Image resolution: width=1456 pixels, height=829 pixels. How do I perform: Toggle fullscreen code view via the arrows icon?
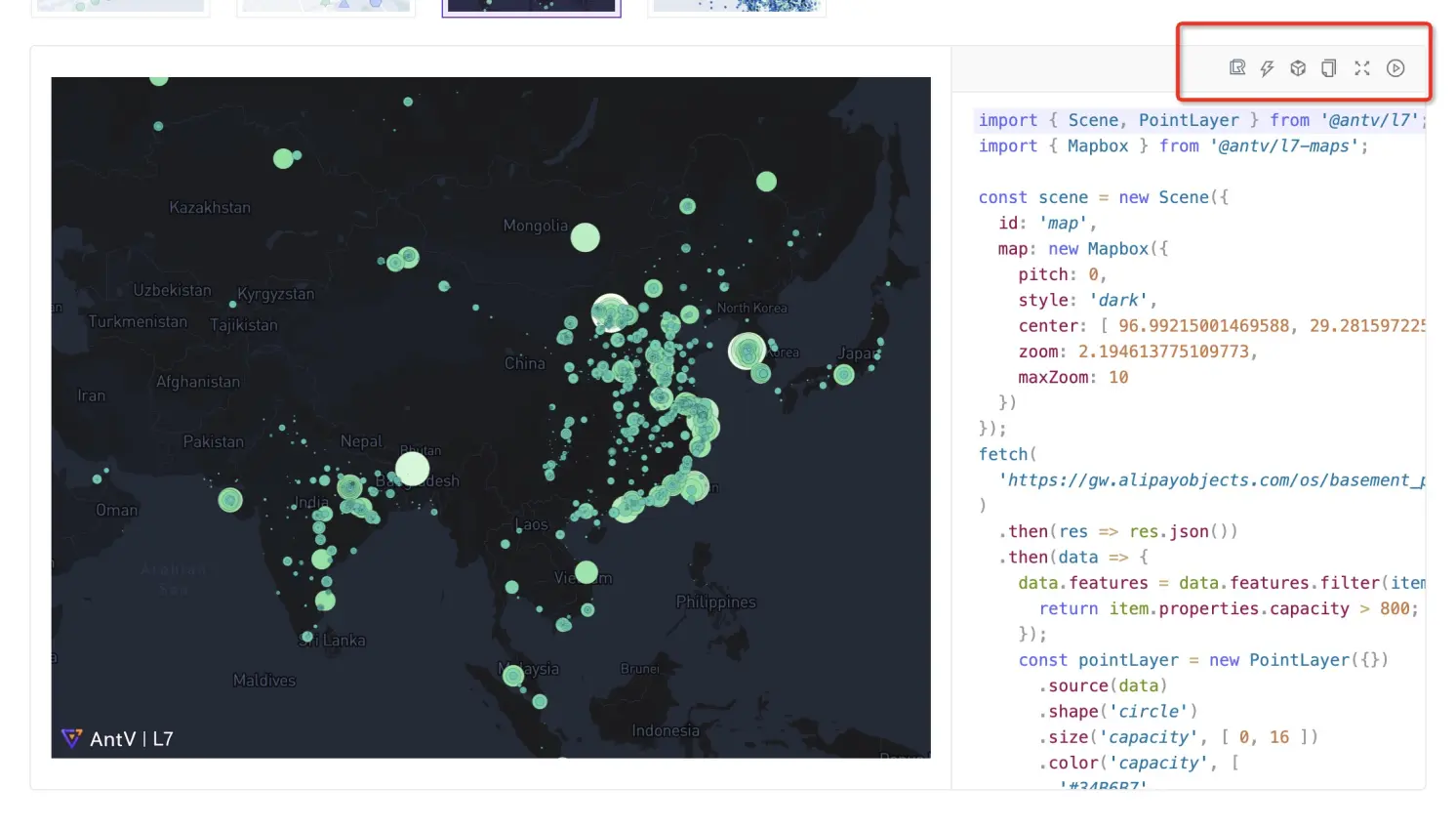click(1362, 68)
